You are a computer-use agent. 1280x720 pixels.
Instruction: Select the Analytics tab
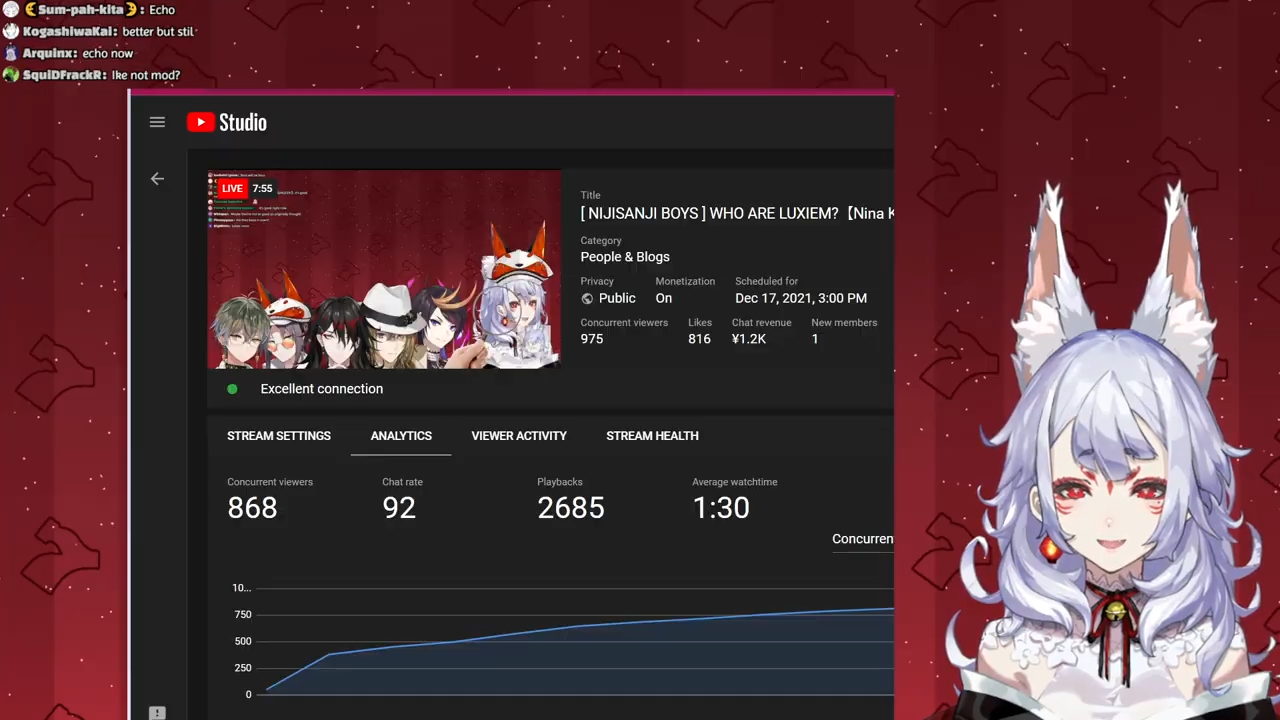[x=401, y=436]
